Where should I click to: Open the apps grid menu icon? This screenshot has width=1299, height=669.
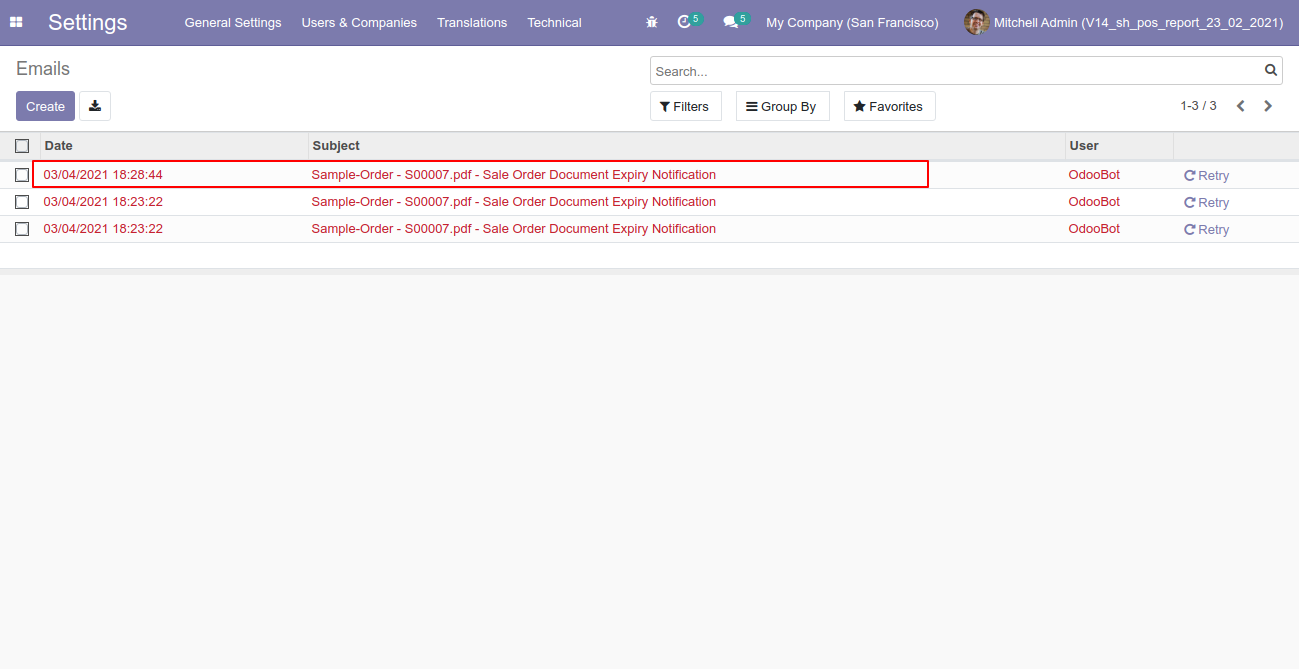pyautogui.click(x=16, y=22)
